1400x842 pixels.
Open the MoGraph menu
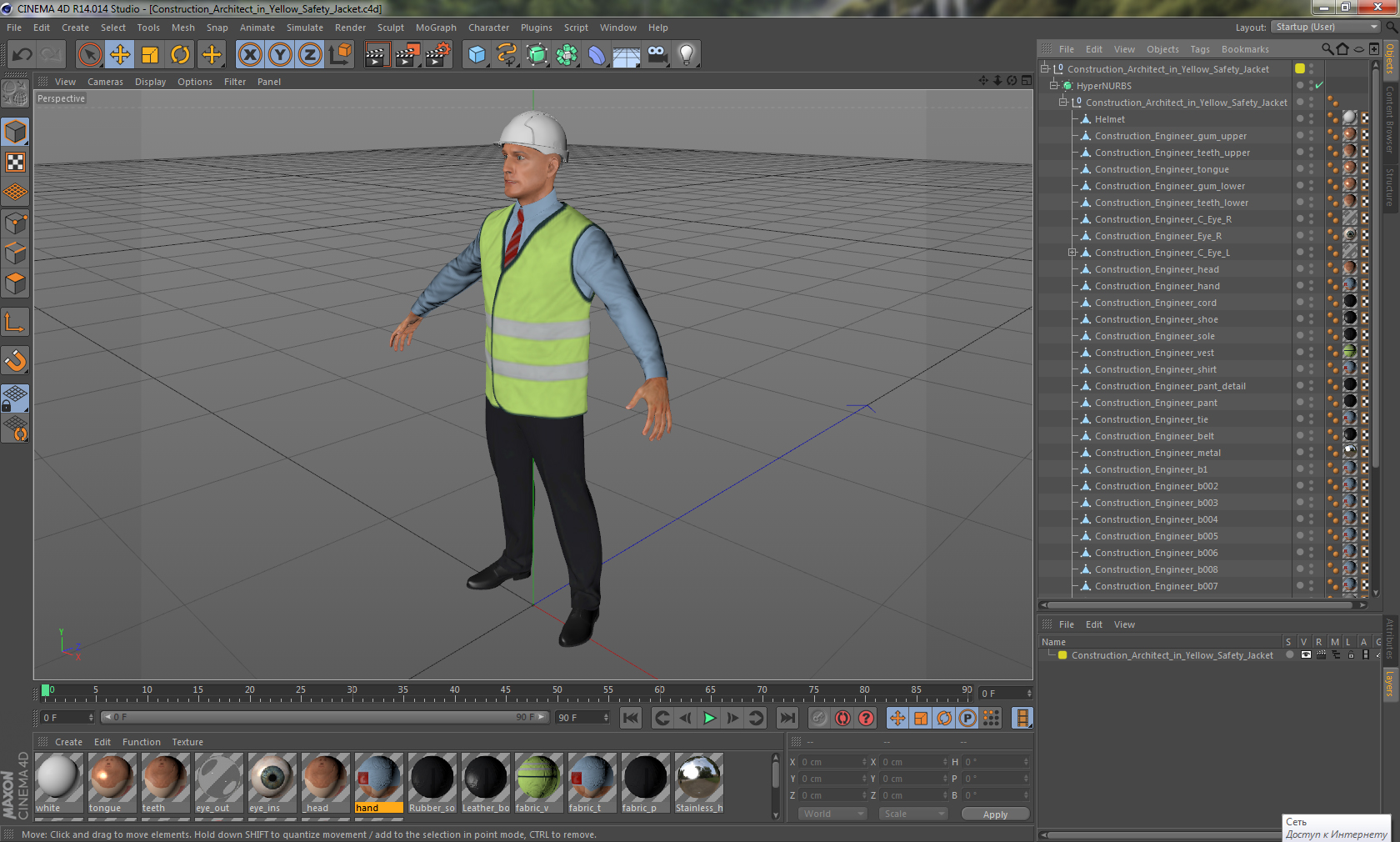click(x=436, y=28)
